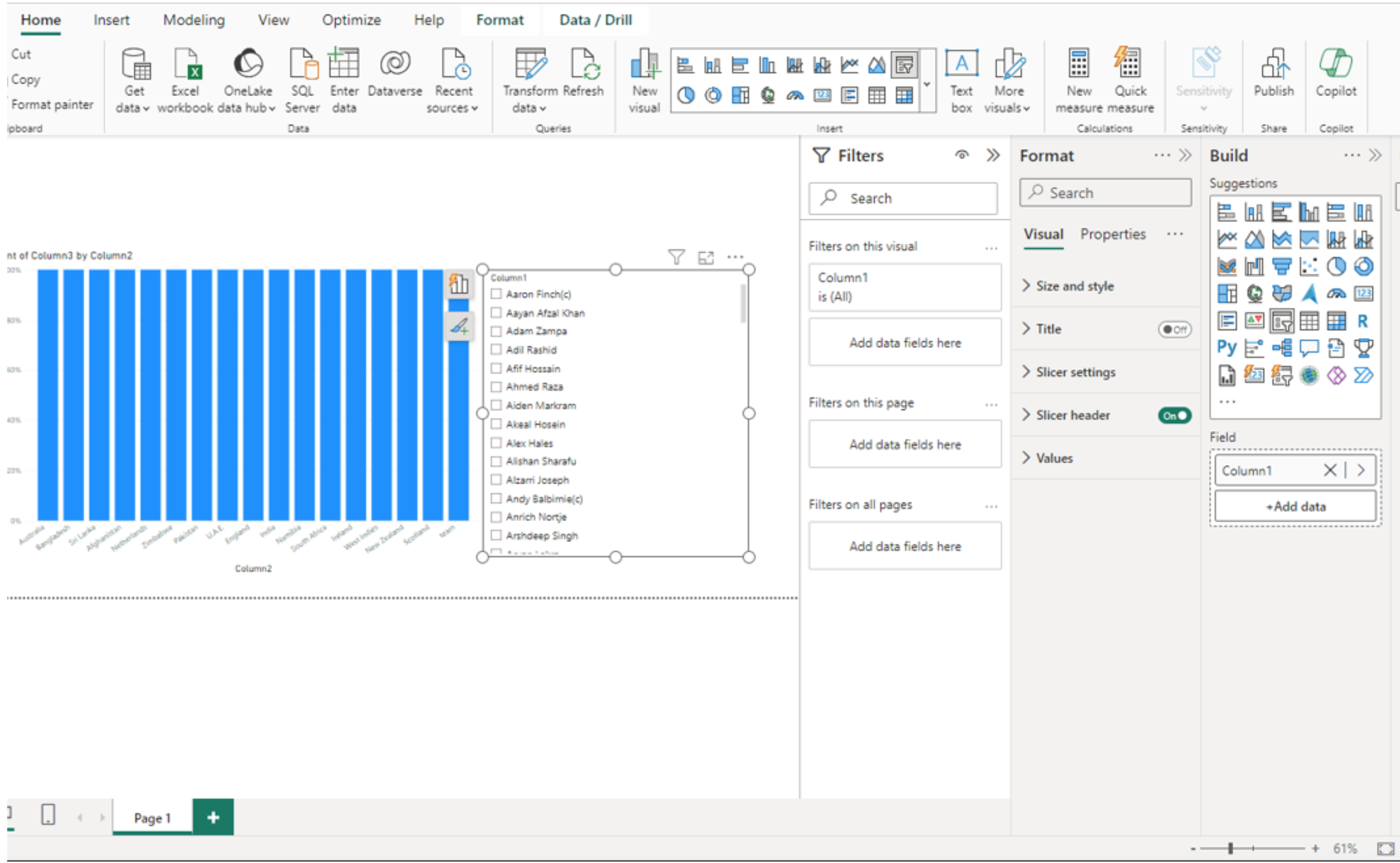1400x863 pixels.
Task: Choose funnel chart in Build pane
Action: pos(1281,266)
